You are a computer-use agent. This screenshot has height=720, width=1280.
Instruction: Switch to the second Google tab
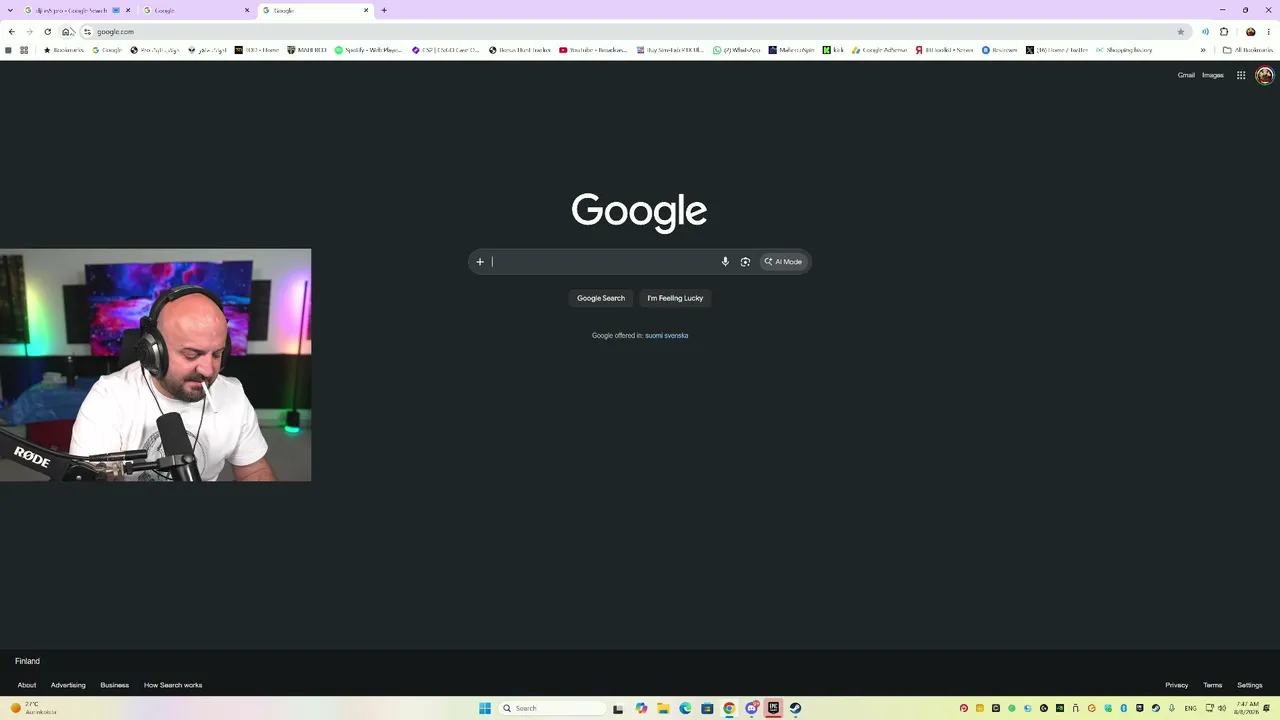195,10
